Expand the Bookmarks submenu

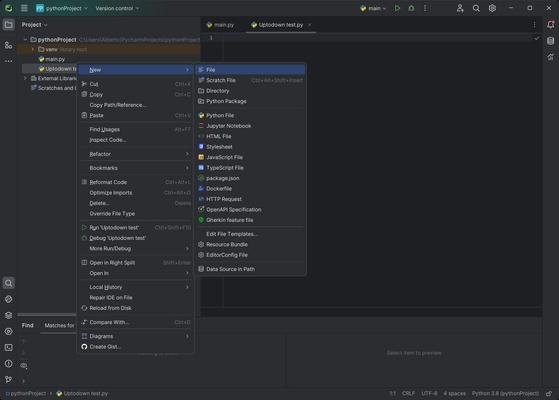click(x=135, y=168)
